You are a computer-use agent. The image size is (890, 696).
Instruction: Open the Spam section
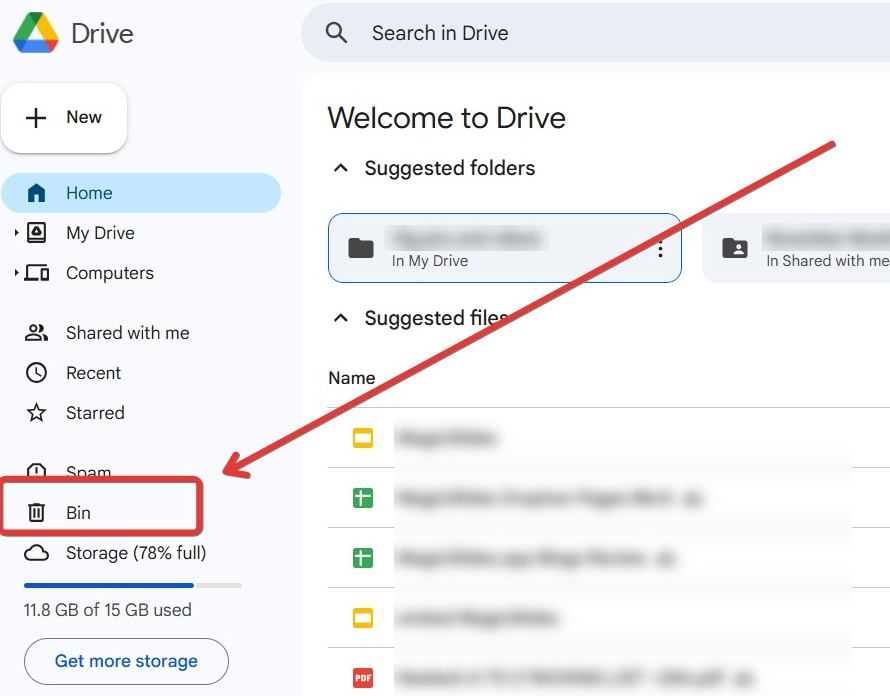point(88,471)
